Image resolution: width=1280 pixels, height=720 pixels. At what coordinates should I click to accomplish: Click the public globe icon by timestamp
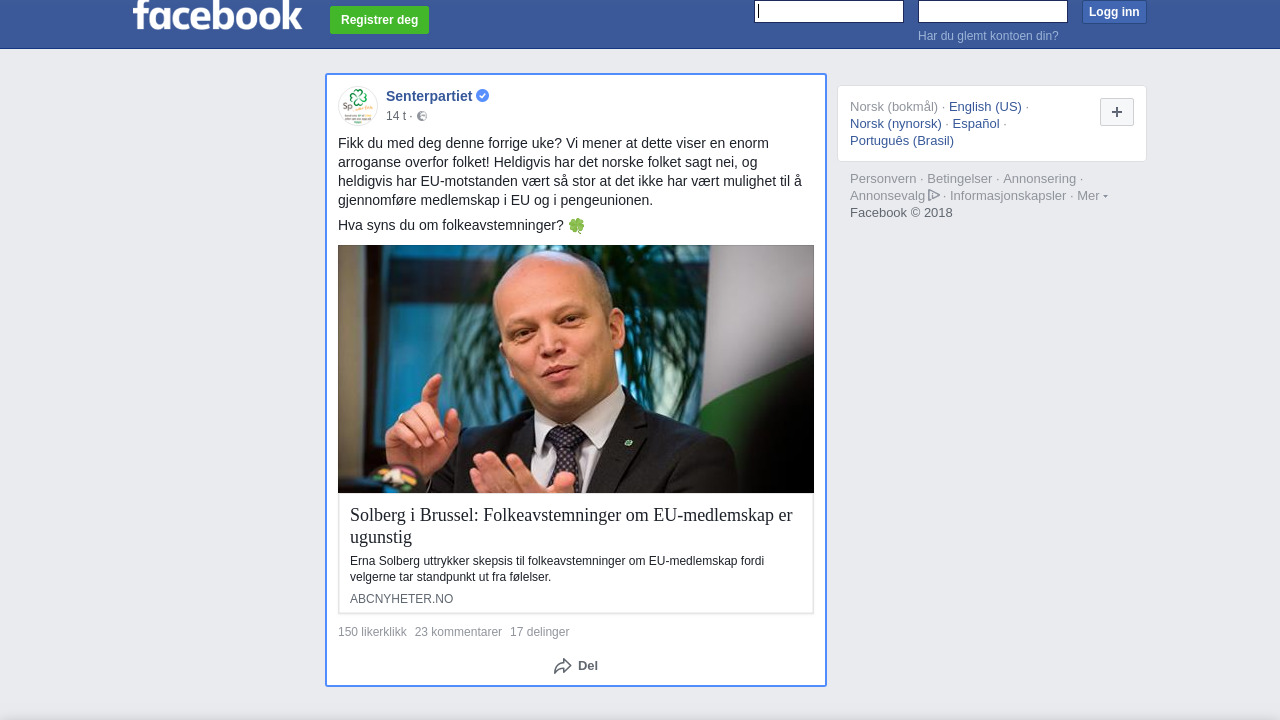tap(422, 116)
